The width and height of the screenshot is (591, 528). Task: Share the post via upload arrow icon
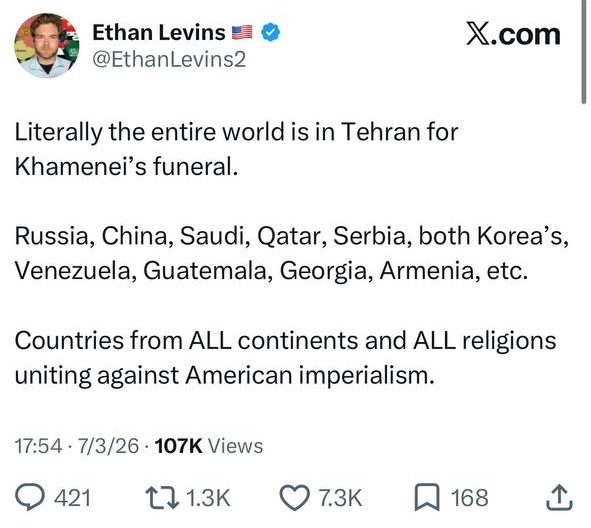[559, 498]
